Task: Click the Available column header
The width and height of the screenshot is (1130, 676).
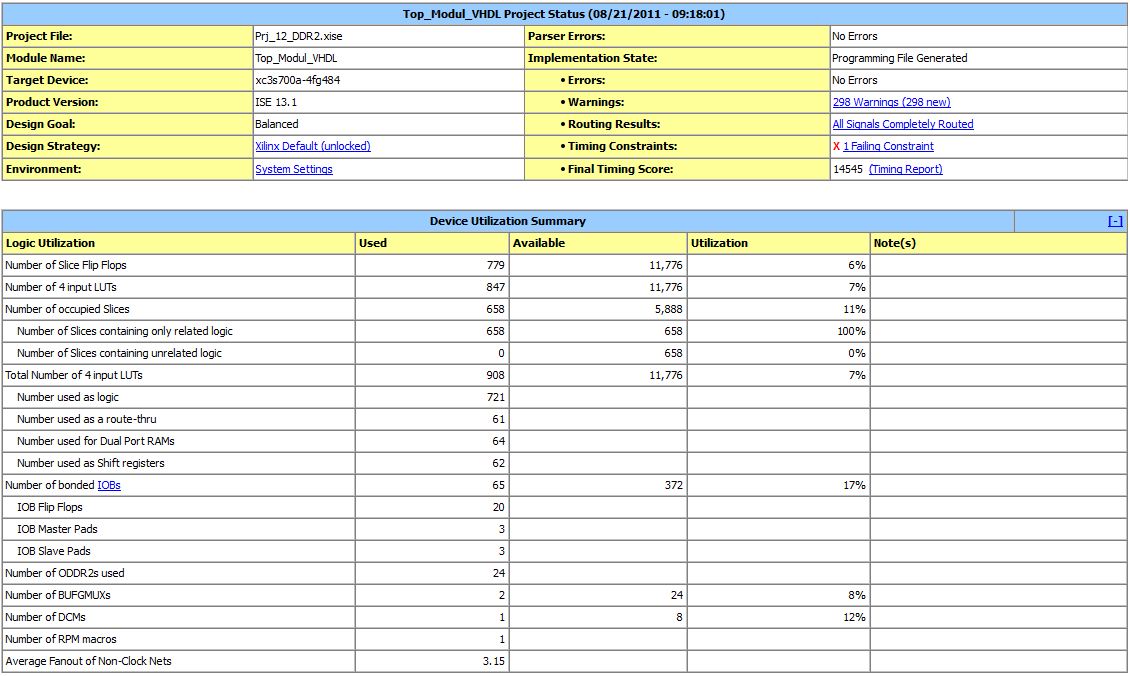Action: point(539,243)
